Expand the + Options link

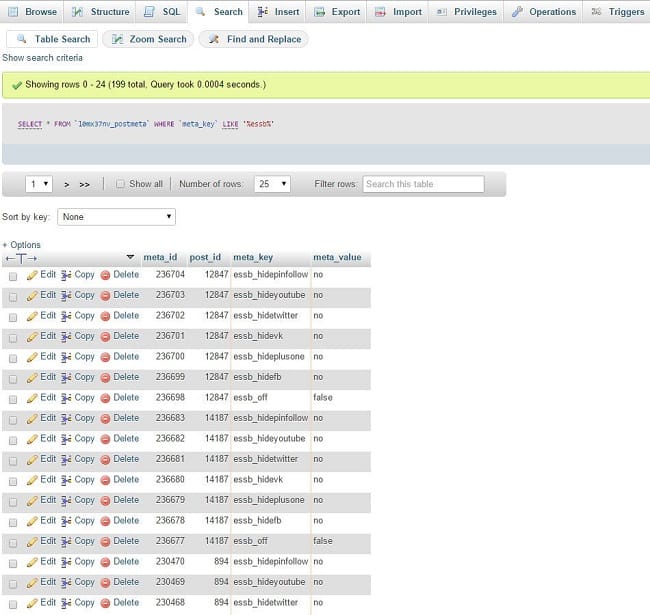[x=22, y=245]
